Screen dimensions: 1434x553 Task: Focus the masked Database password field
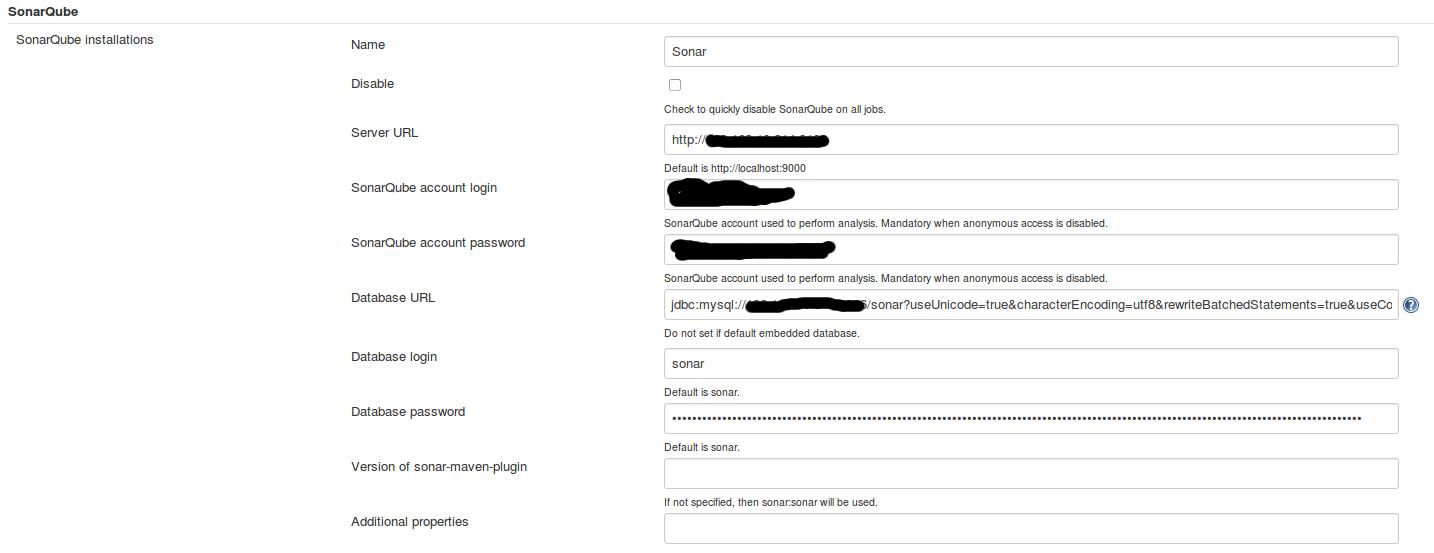[1030, 419]
